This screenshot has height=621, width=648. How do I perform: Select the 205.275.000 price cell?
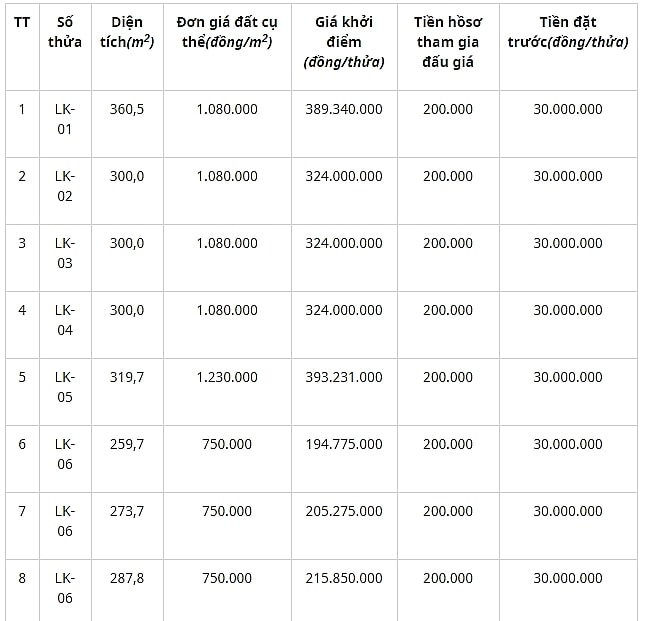pyautogui.click(x=344, y=511)
